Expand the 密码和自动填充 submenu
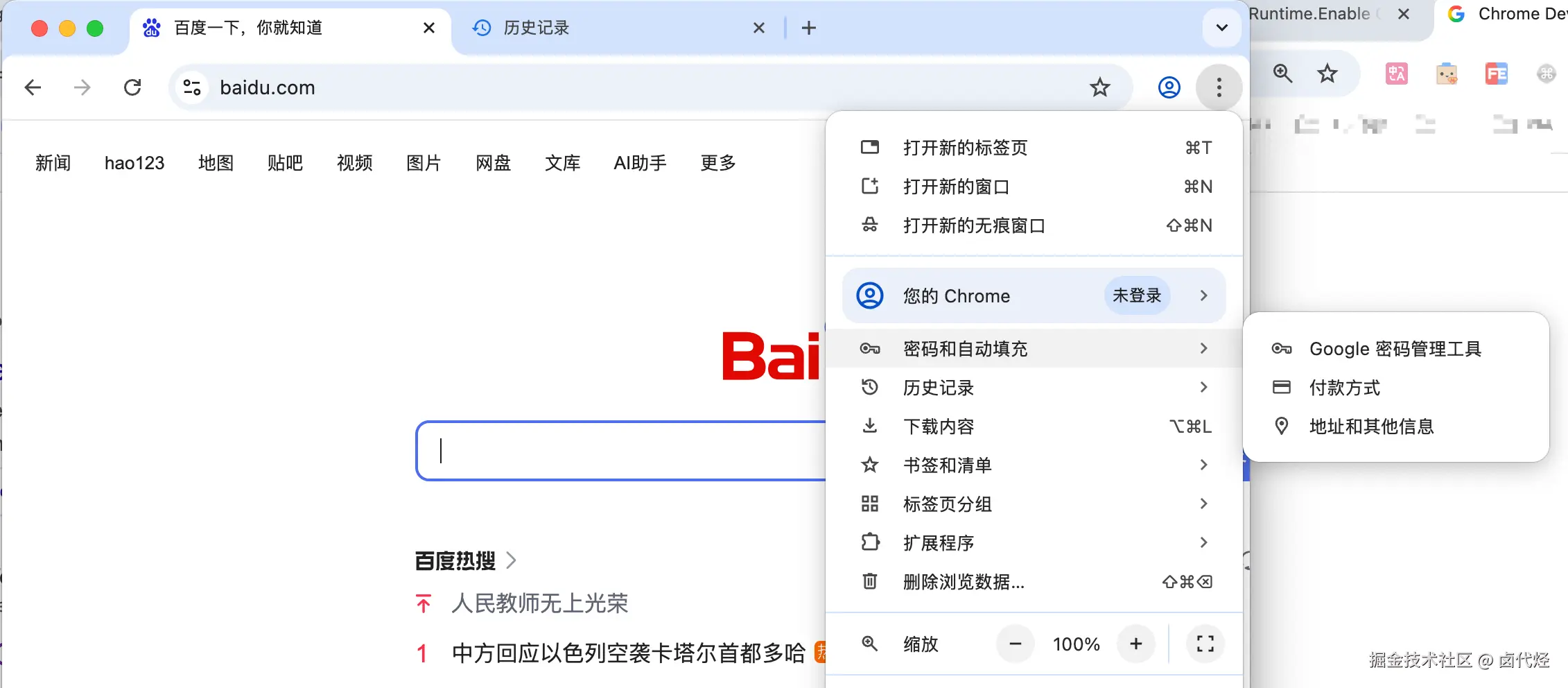 tap(1034, 348)
